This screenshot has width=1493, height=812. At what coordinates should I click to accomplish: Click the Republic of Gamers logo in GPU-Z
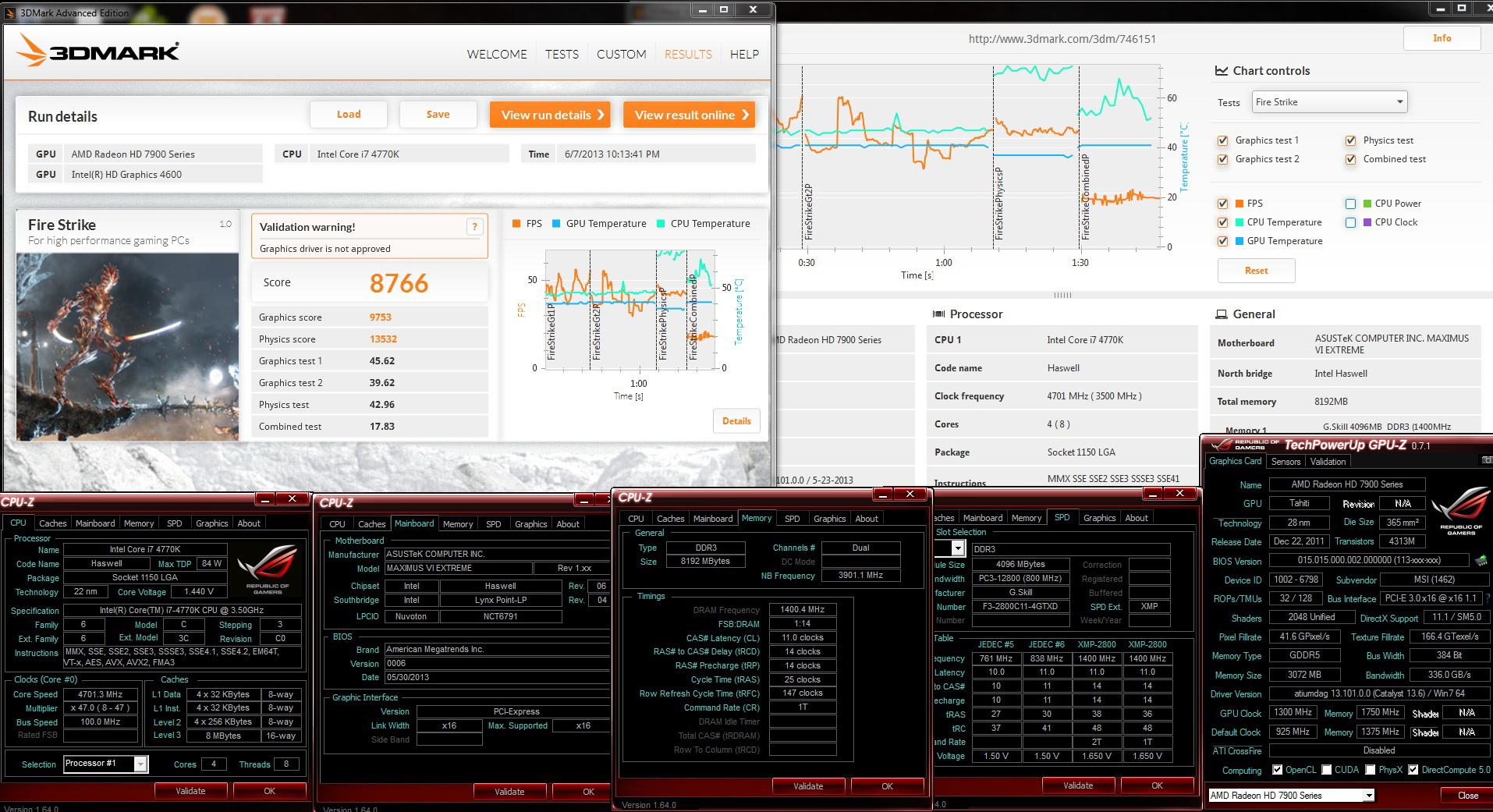coord(1461,512)
